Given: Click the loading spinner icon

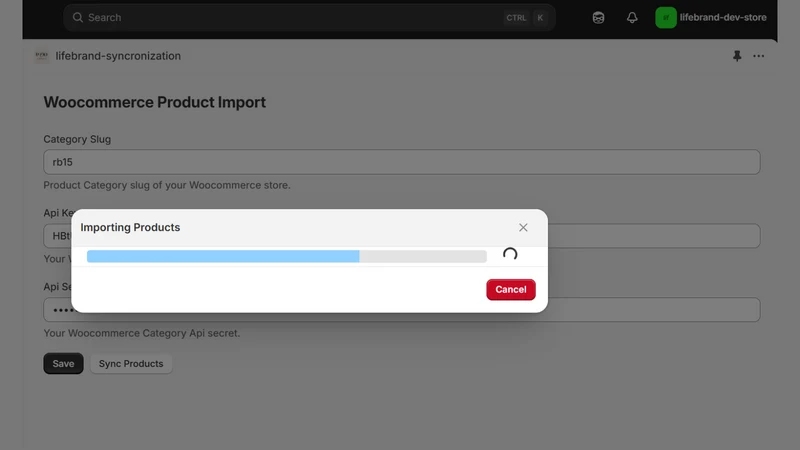Looking at the screenshot, I should [x=510, y=254].
